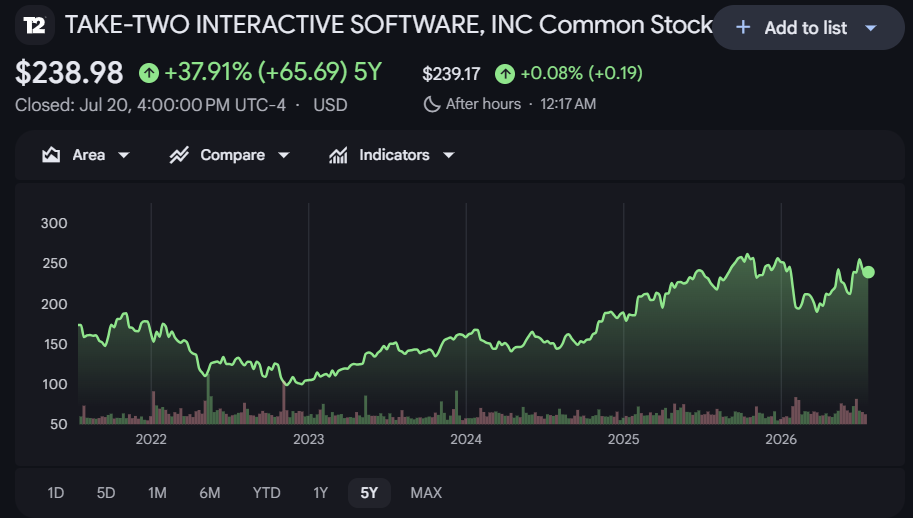Open the Area chart style dropdown

[86, 155]
